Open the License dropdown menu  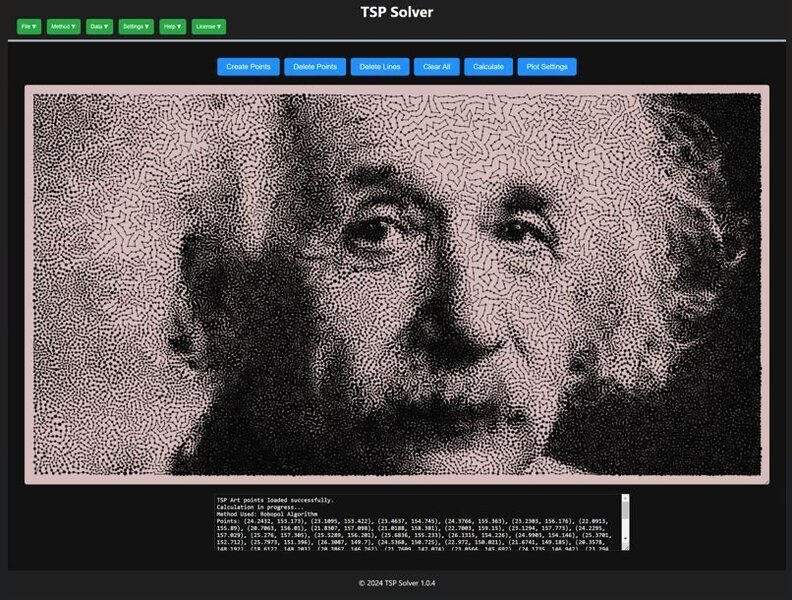pyautogui.click(x=209, y=27)
